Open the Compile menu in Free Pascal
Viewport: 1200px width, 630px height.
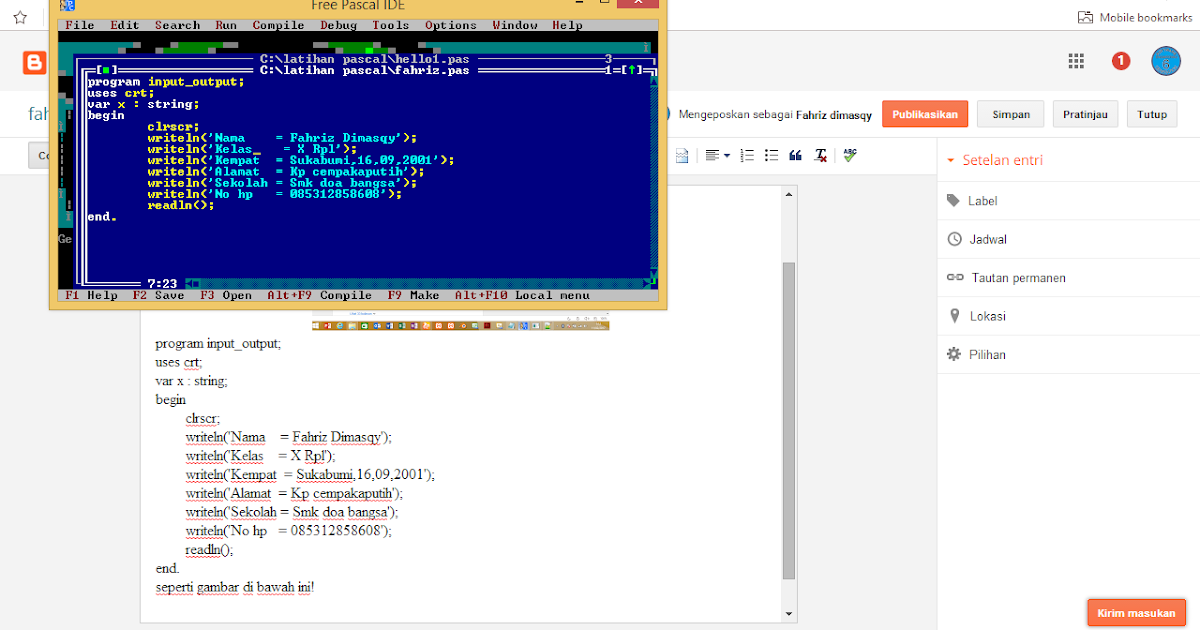[278, 25]
